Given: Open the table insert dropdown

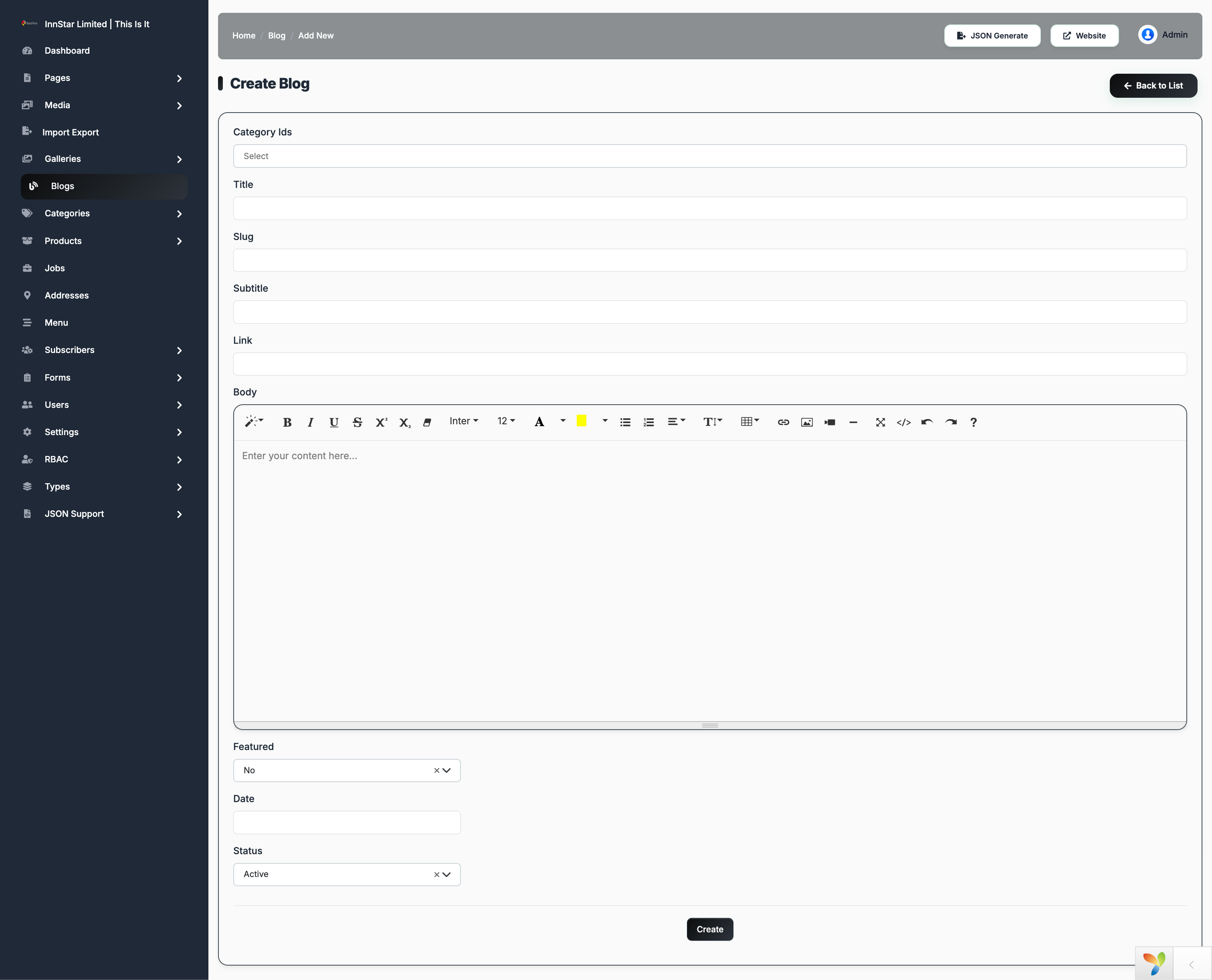Looking at the screenshot, I should pos(750,422).
